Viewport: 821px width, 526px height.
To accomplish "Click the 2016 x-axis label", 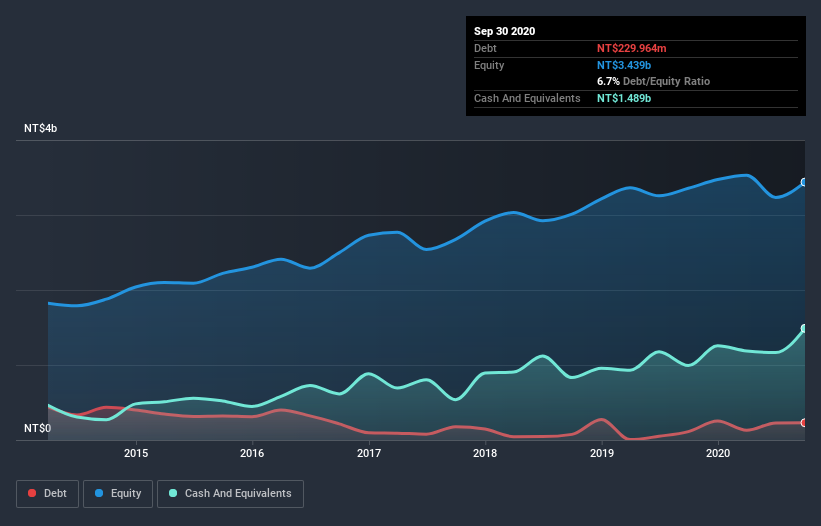I will tap(252, 453).
